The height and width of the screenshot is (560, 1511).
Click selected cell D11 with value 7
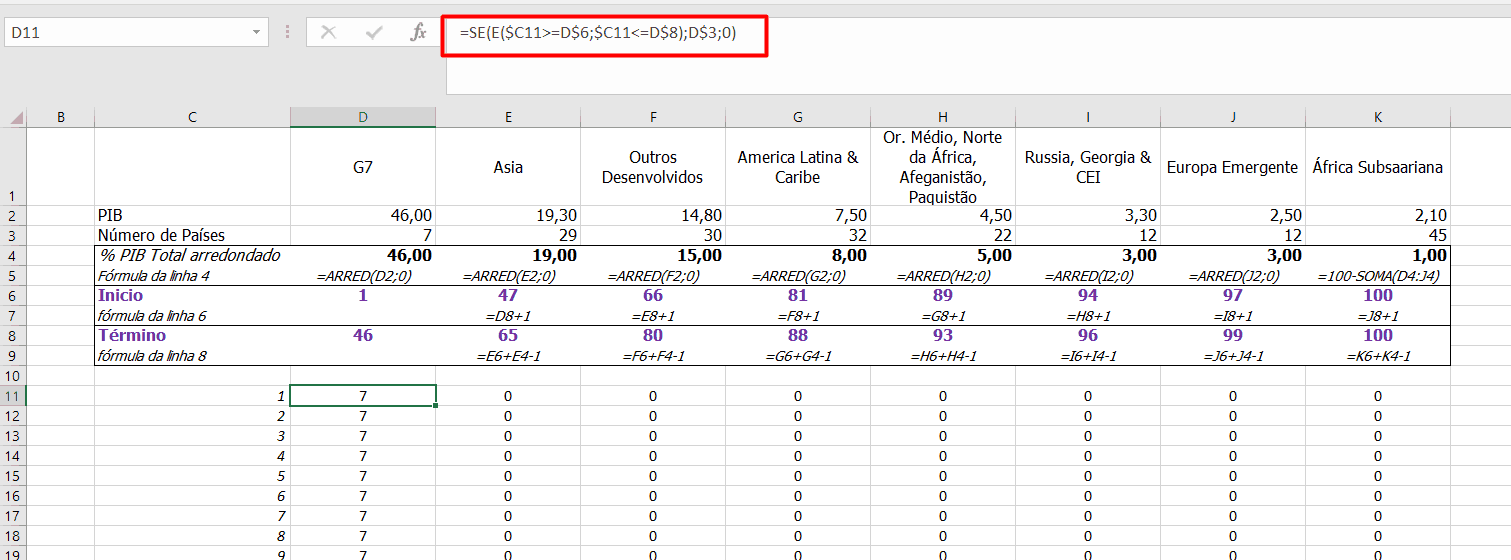coord(363,396)
